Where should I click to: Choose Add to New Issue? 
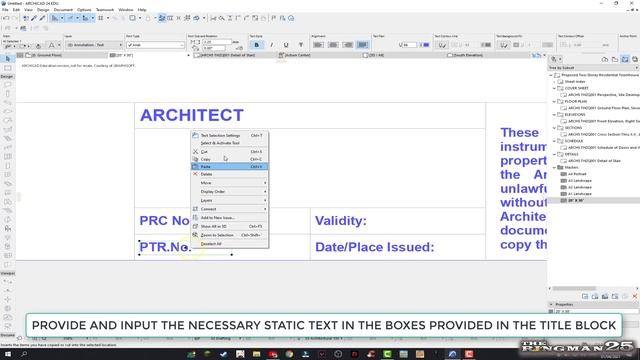coord(229,218)
